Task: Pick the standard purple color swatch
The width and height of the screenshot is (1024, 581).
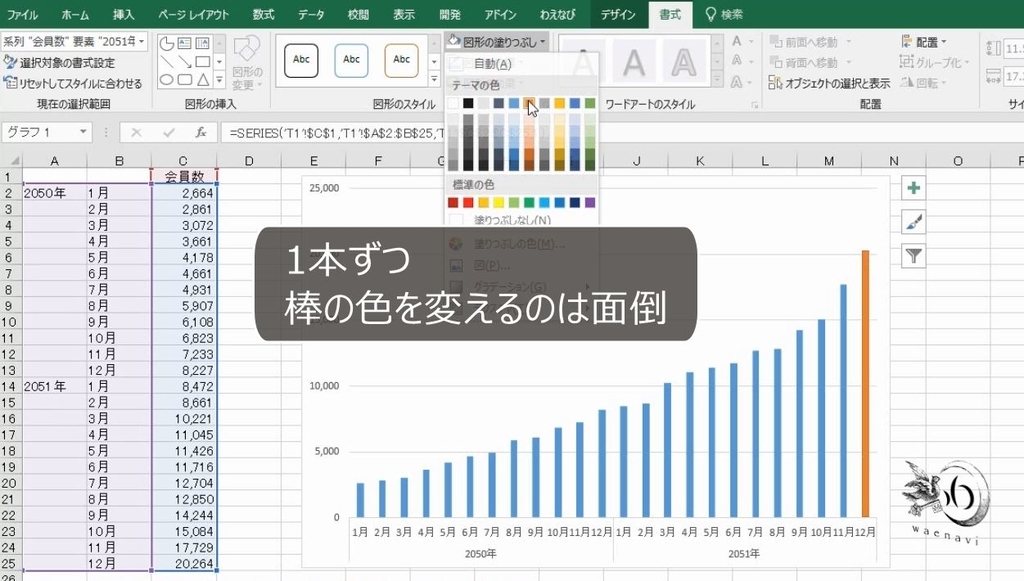Action: (x=590, y=202)
